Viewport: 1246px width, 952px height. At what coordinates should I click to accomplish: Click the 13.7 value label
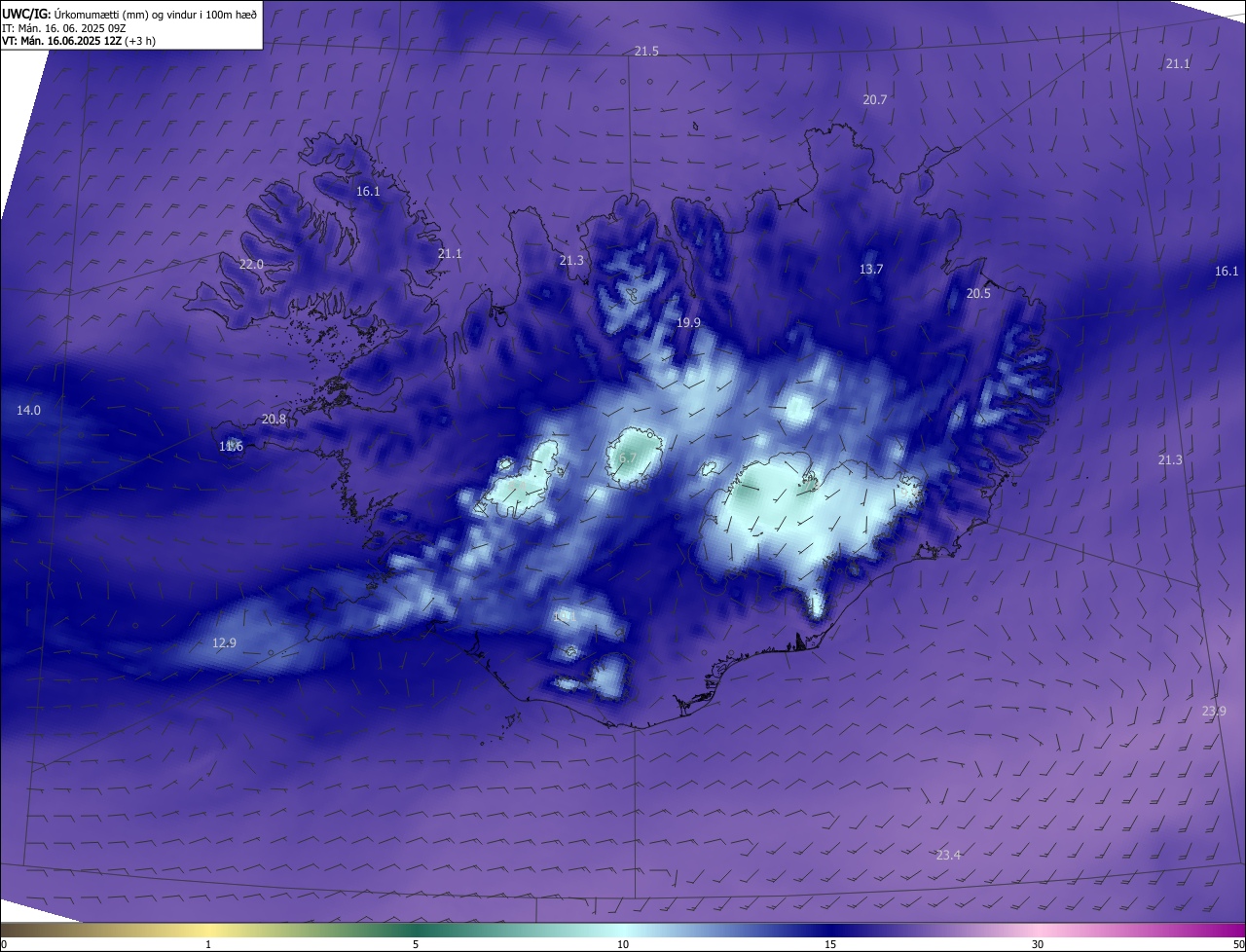pyautogui.click(x=871, y=269)
